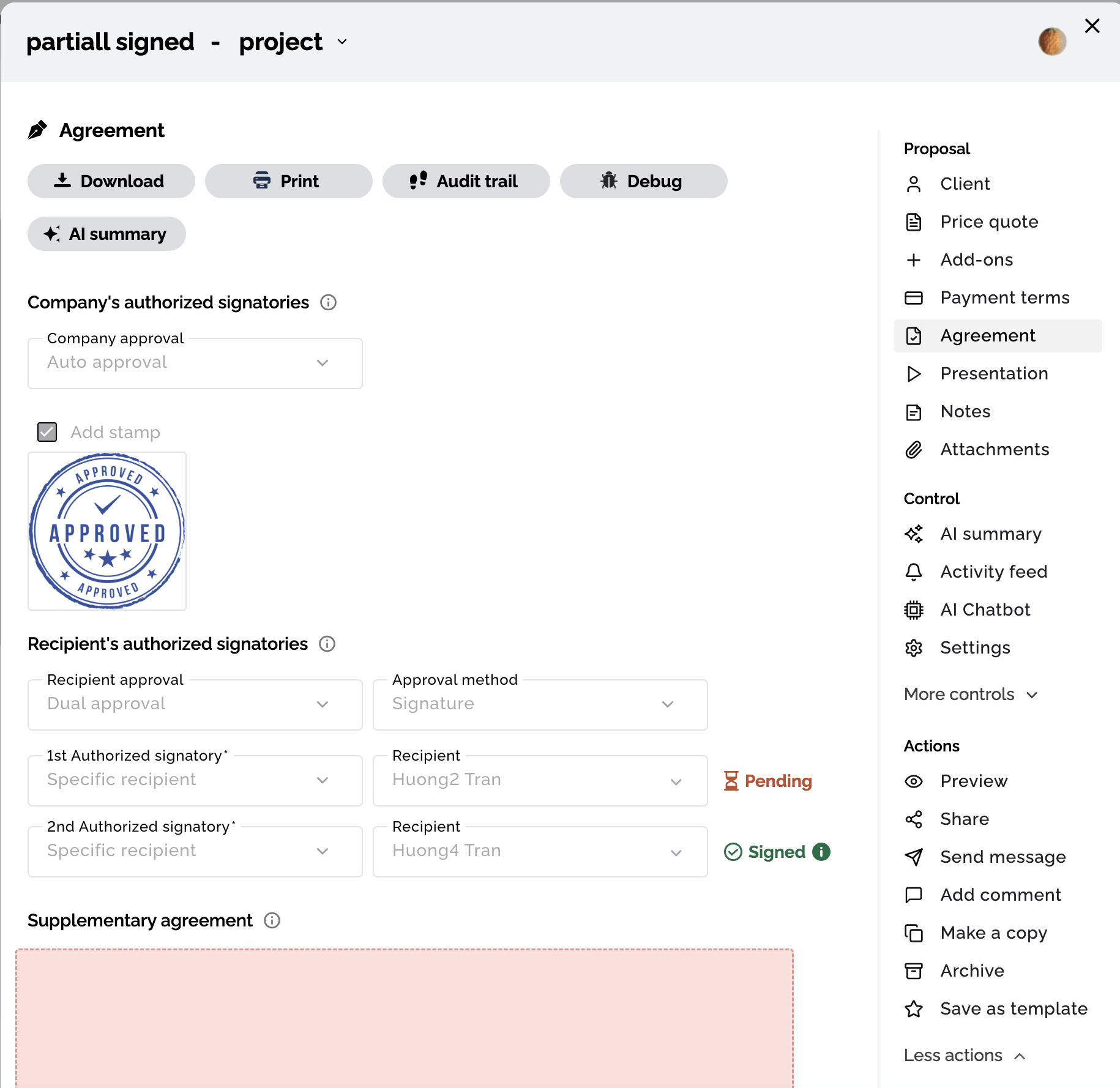Toggle the Add stamp checkbox
This screenshot has width=1120, height=1088.
pyautogui.click(x=47, y=432)
